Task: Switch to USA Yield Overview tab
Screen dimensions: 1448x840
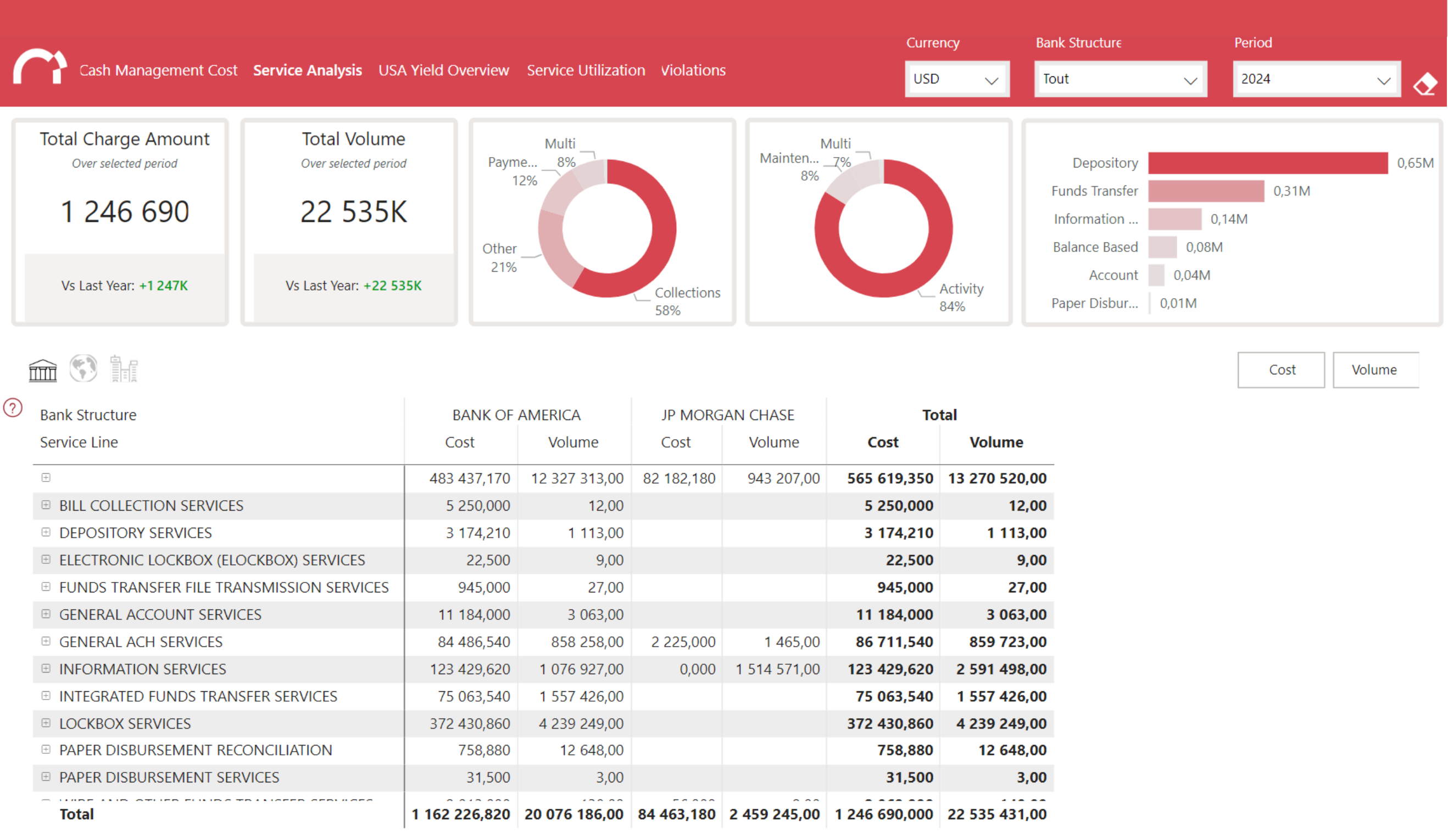Action: [444, 70]
